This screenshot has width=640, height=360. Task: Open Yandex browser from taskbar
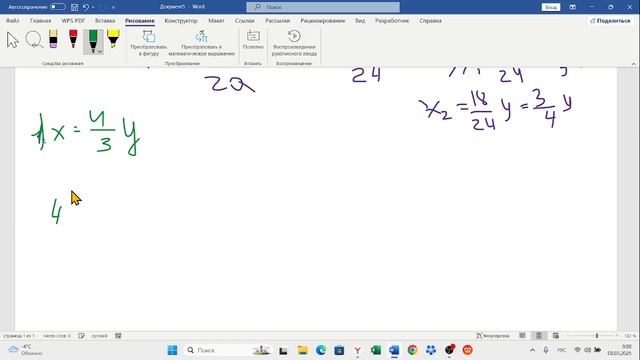point(358,350)
